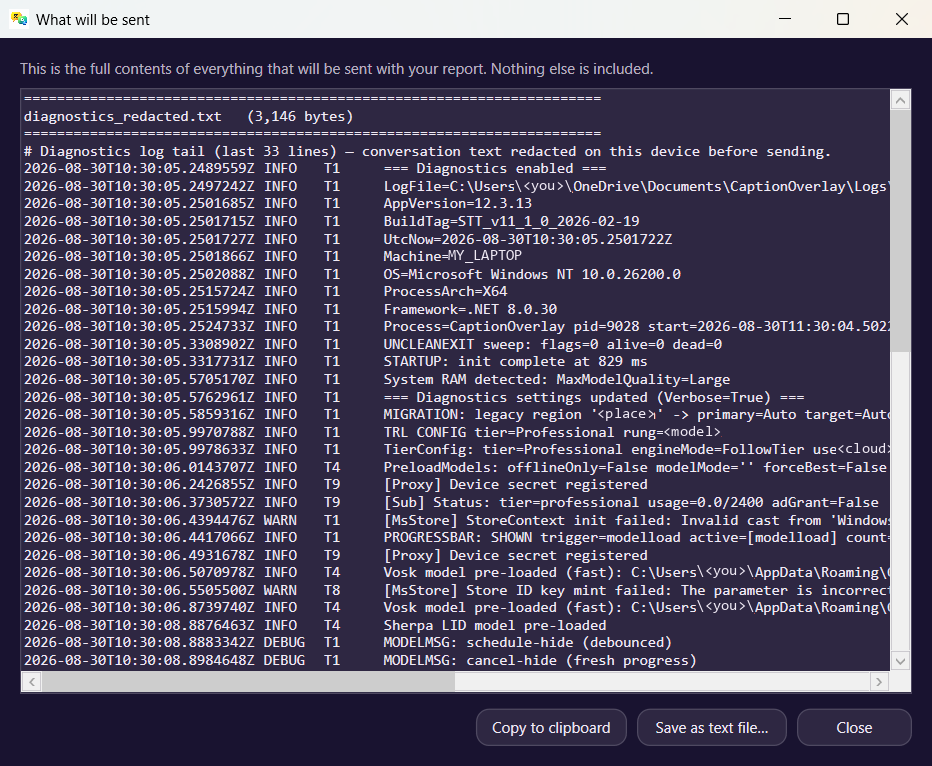Viewport: 932px width, 766px height.
Task: Click the '=== Diagnostics enabled ===' line
Action: [315, 169]
